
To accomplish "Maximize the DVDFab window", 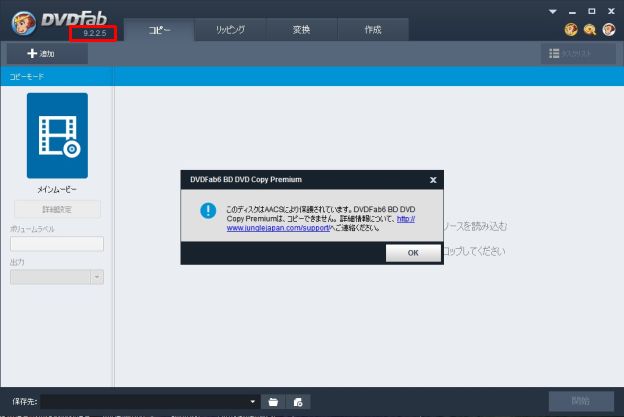I will tap(592, 12).
